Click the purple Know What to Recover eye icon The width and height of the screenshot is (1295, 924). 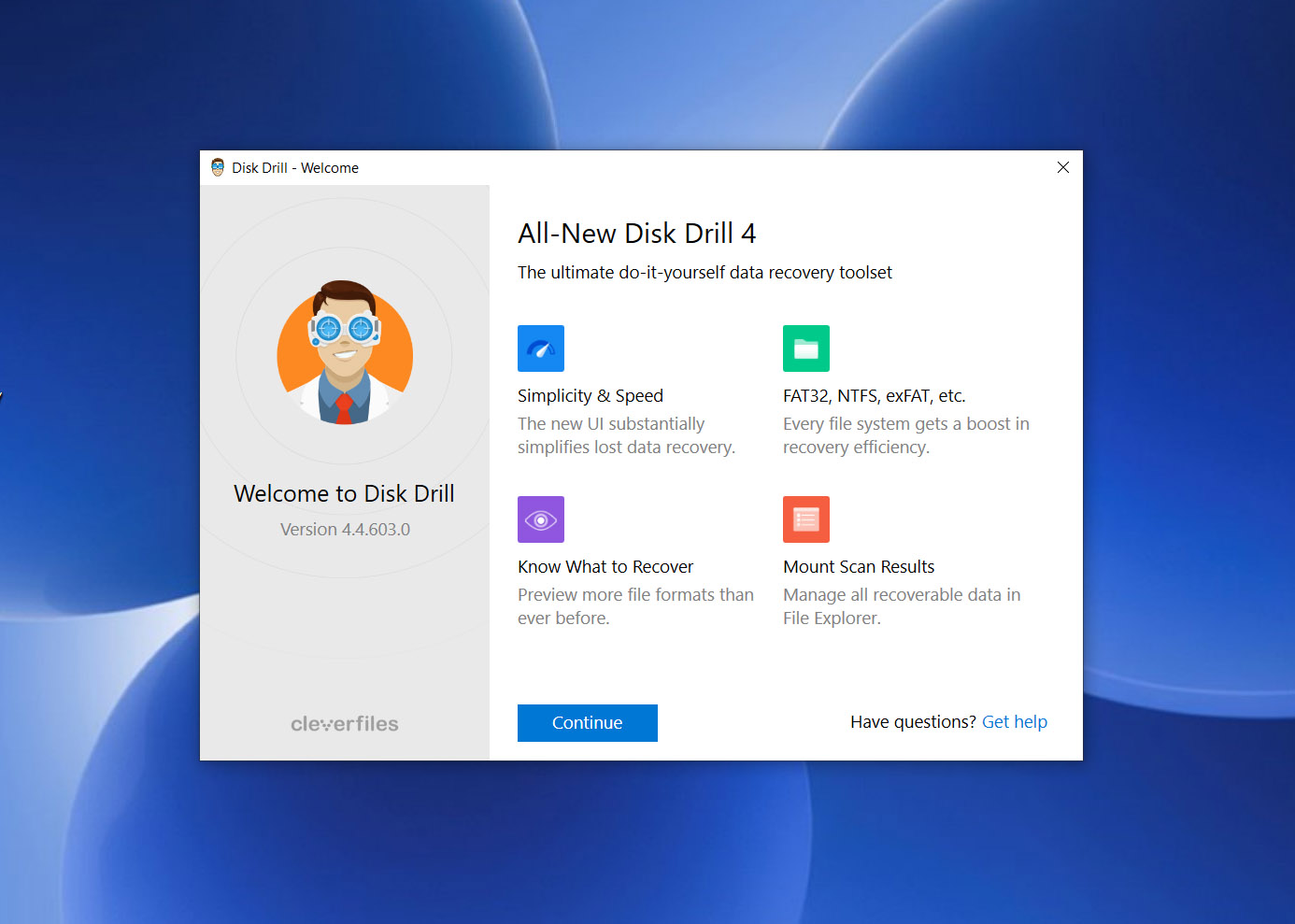[x=541, y=519]
